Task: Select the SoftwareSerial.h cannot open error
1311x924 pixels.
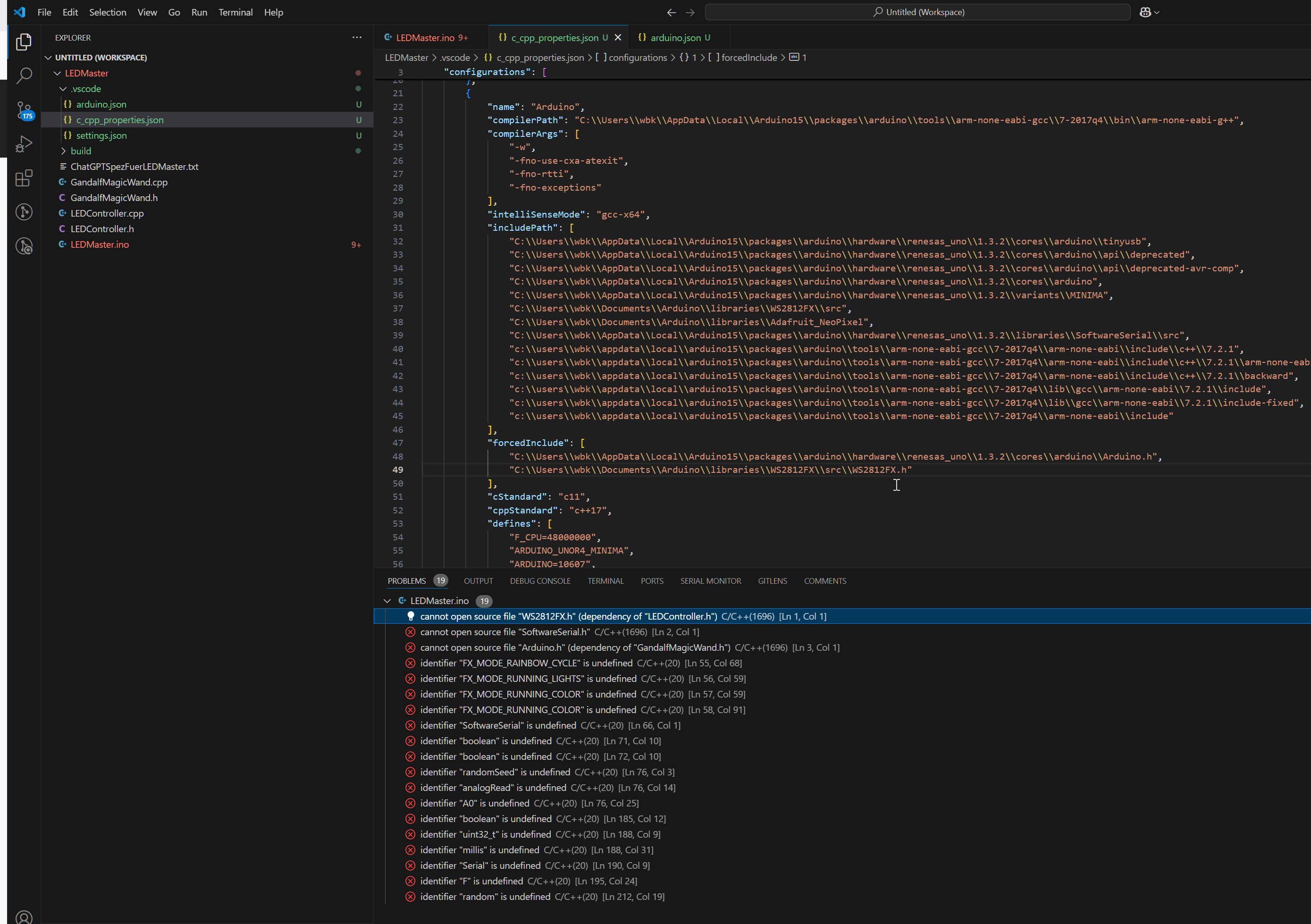Action: click(842, 631)
